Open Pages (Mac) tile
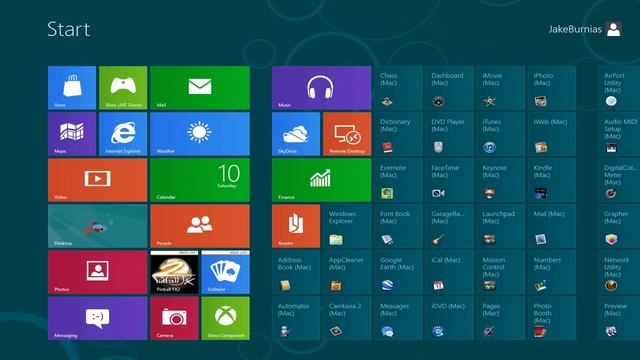640x360 pixels. click(x=500, y=318)
